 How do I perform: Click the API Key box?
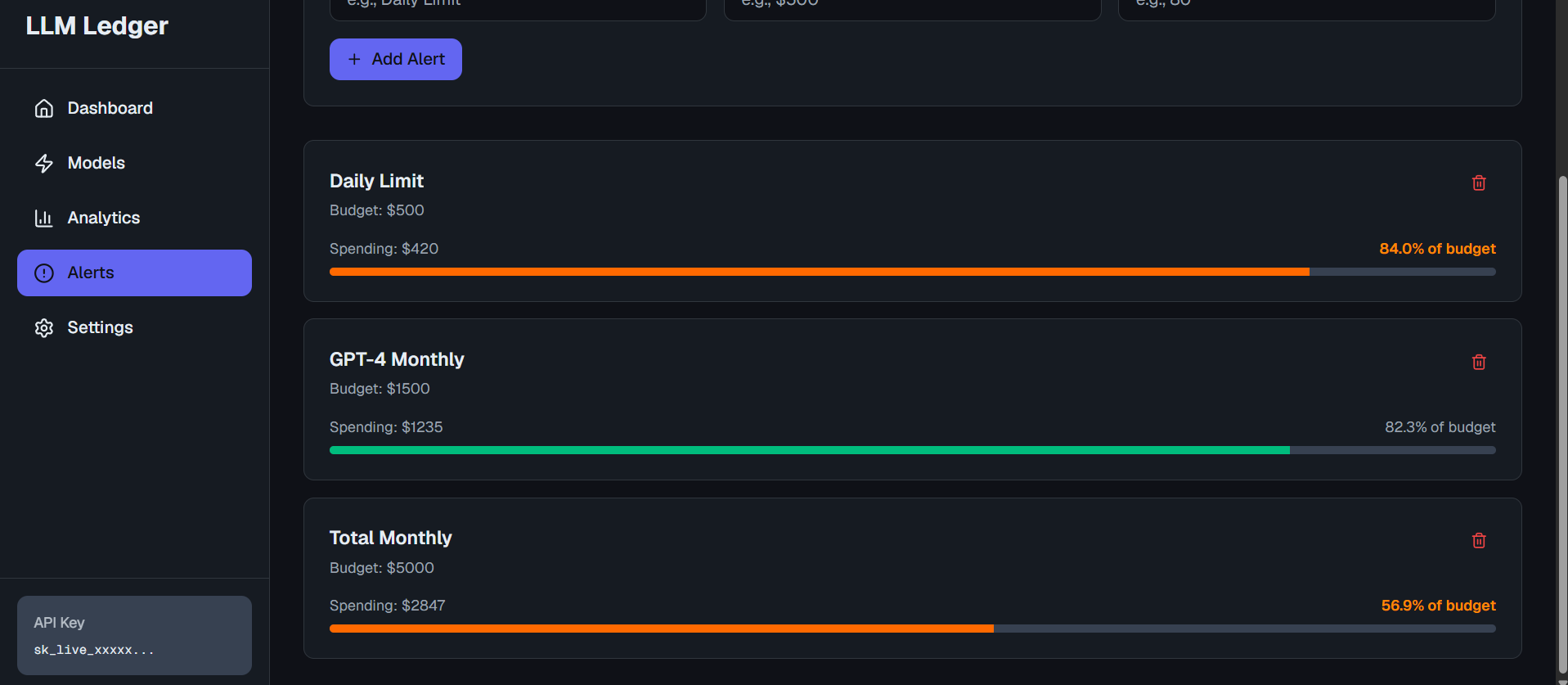click(x=134, y=635)
